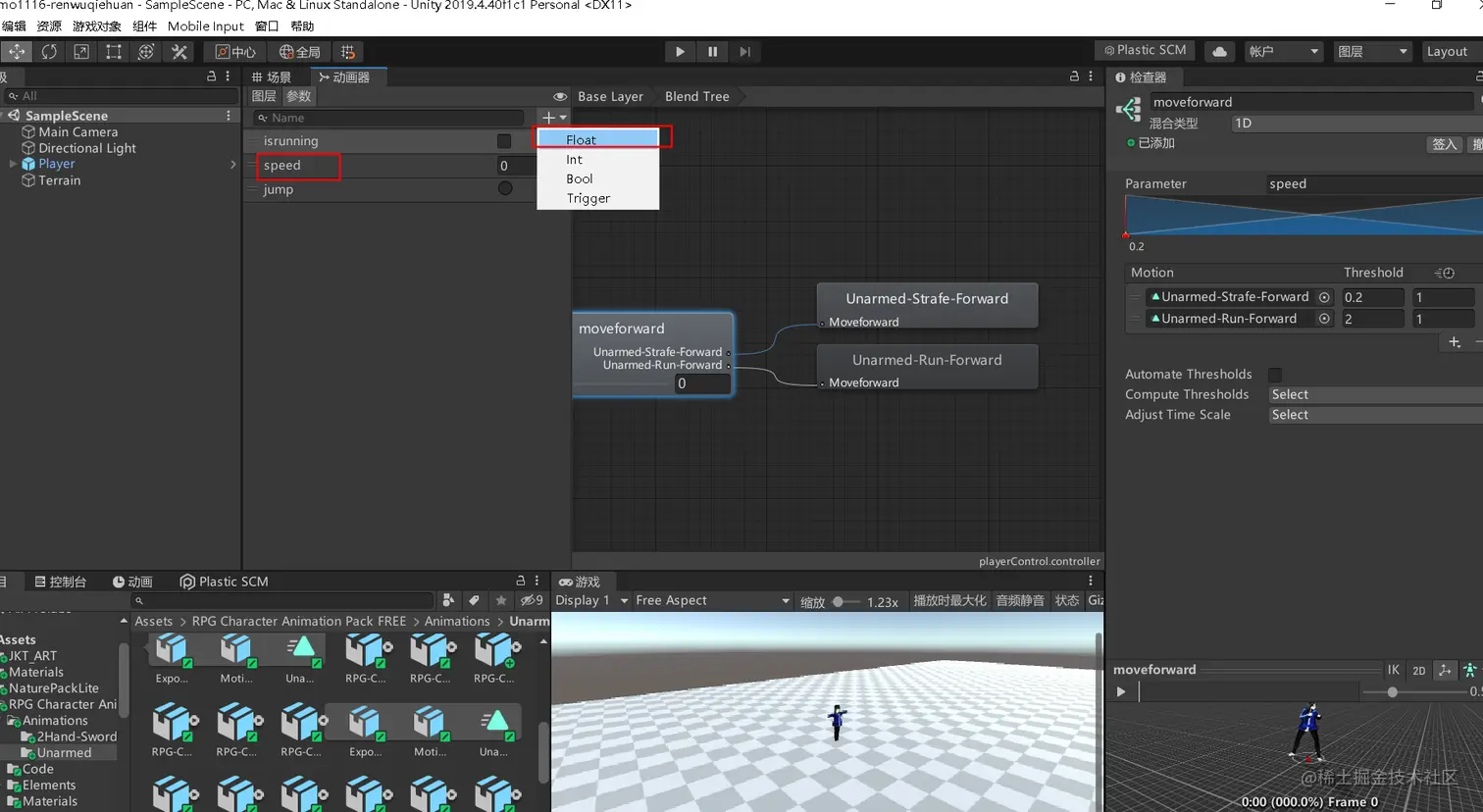The width and height of the screenshot is (1483, 812).
Task: Click the Play button in toolbar
Action: (680, 52)
